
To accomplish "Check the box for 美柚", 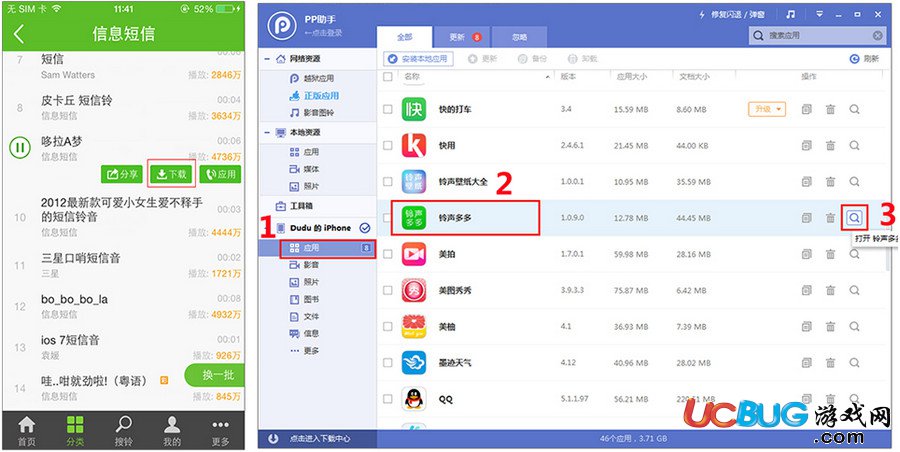I will point(388,326).
